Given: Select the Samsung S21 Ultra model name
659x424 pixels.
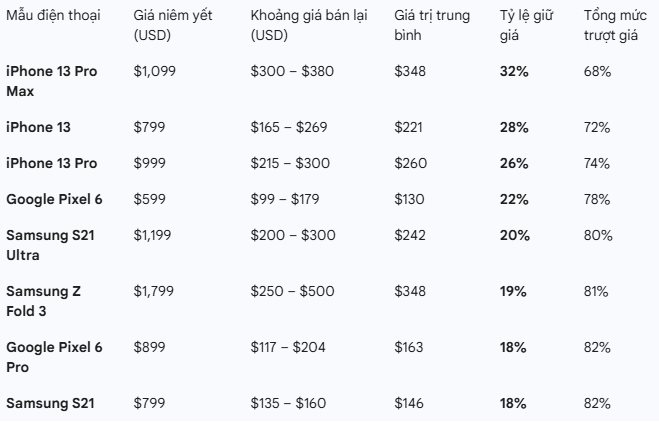Looking at the screenshot, I should (48, 243).
